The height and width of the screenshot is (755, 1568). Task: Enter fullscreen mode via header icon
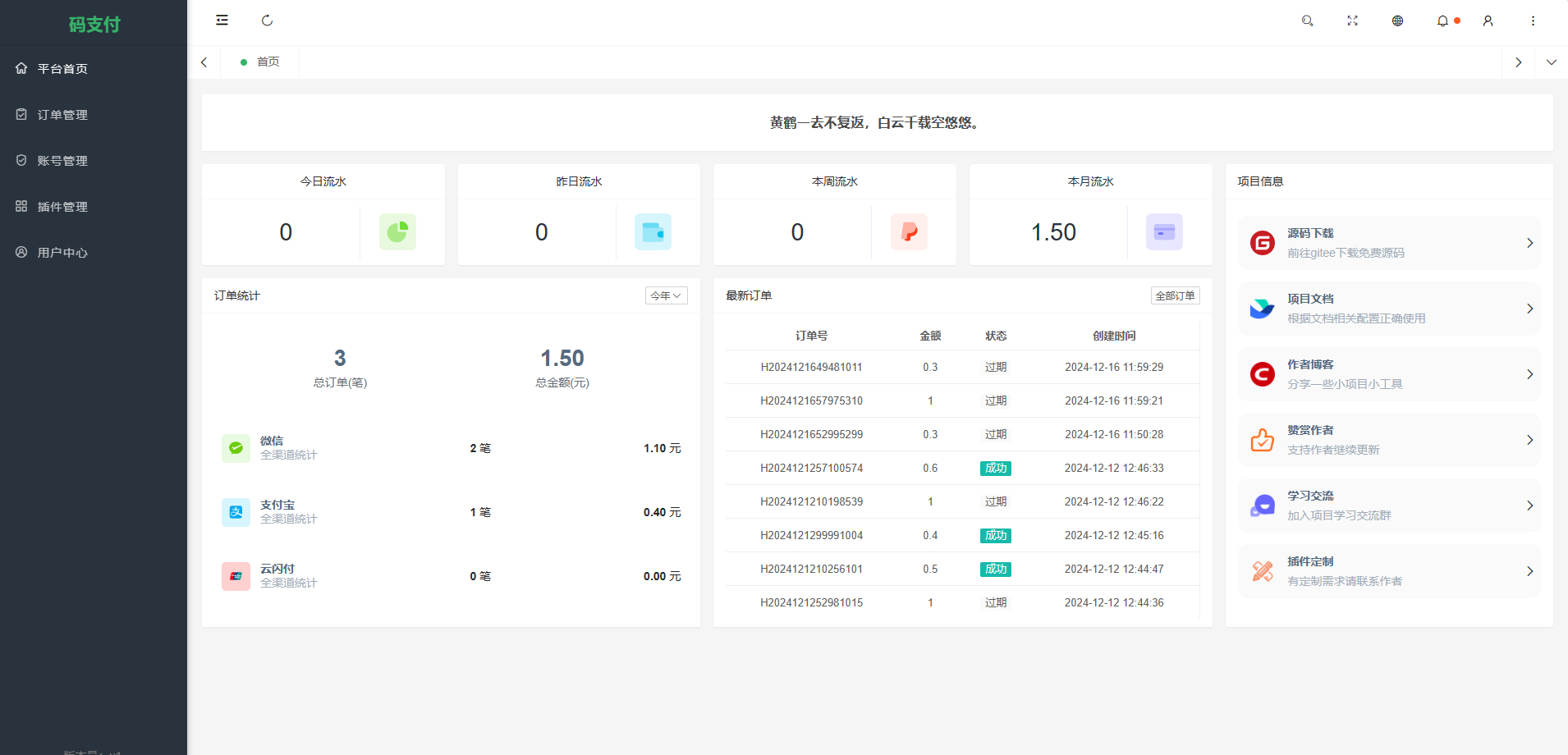1352,21
